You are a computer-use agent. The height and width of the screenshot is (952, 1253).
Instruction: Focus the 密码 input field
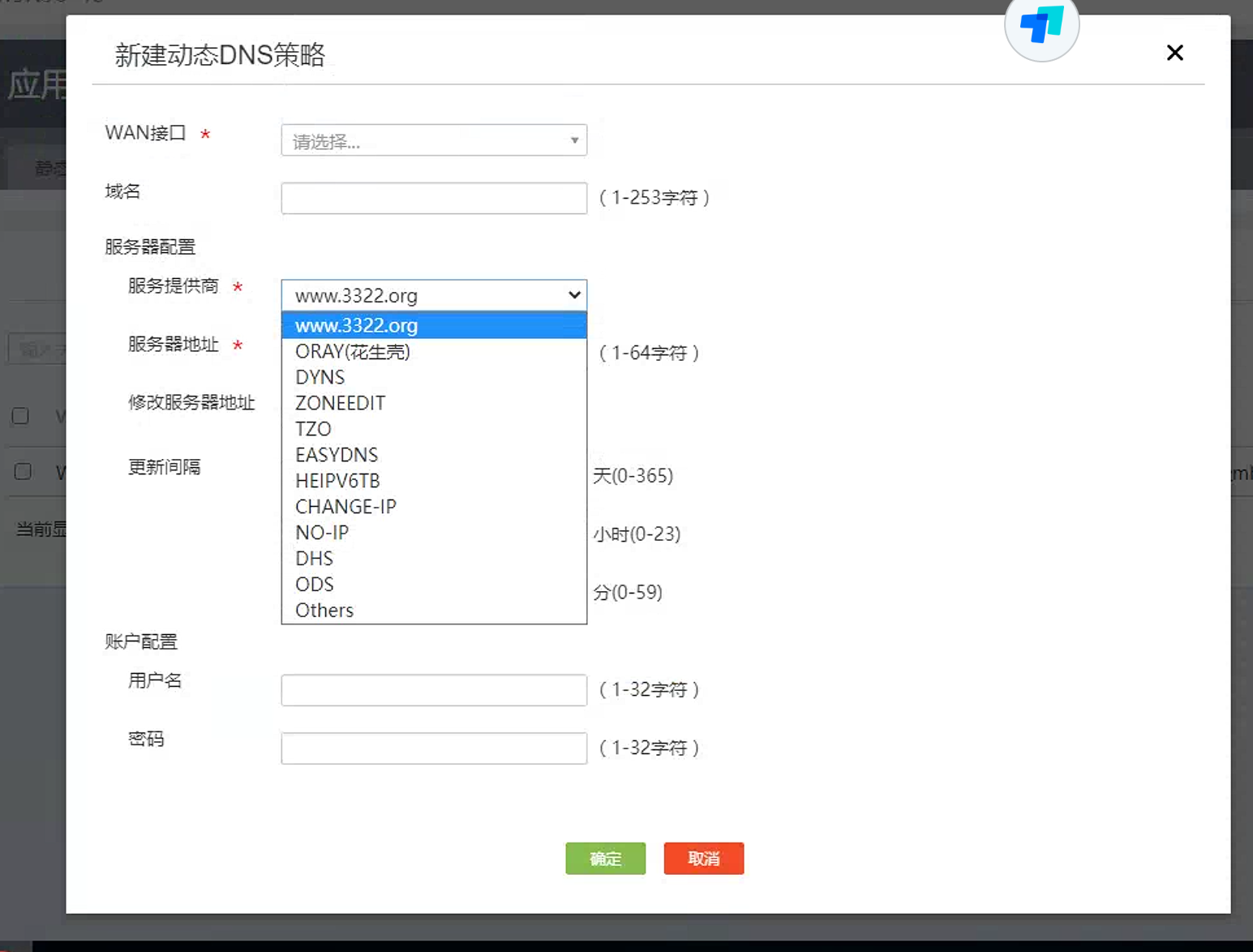434,748
